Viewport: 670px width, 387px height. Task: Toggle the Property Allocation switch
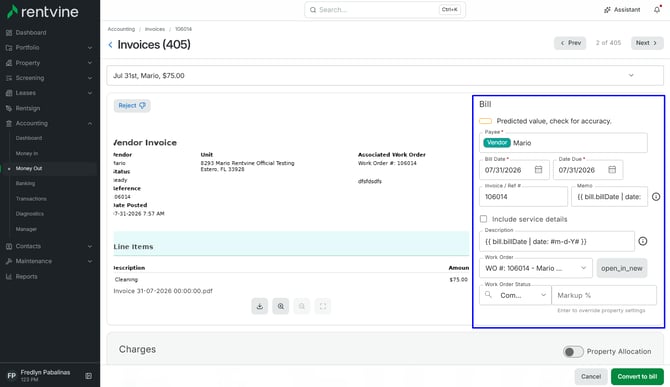573,352
